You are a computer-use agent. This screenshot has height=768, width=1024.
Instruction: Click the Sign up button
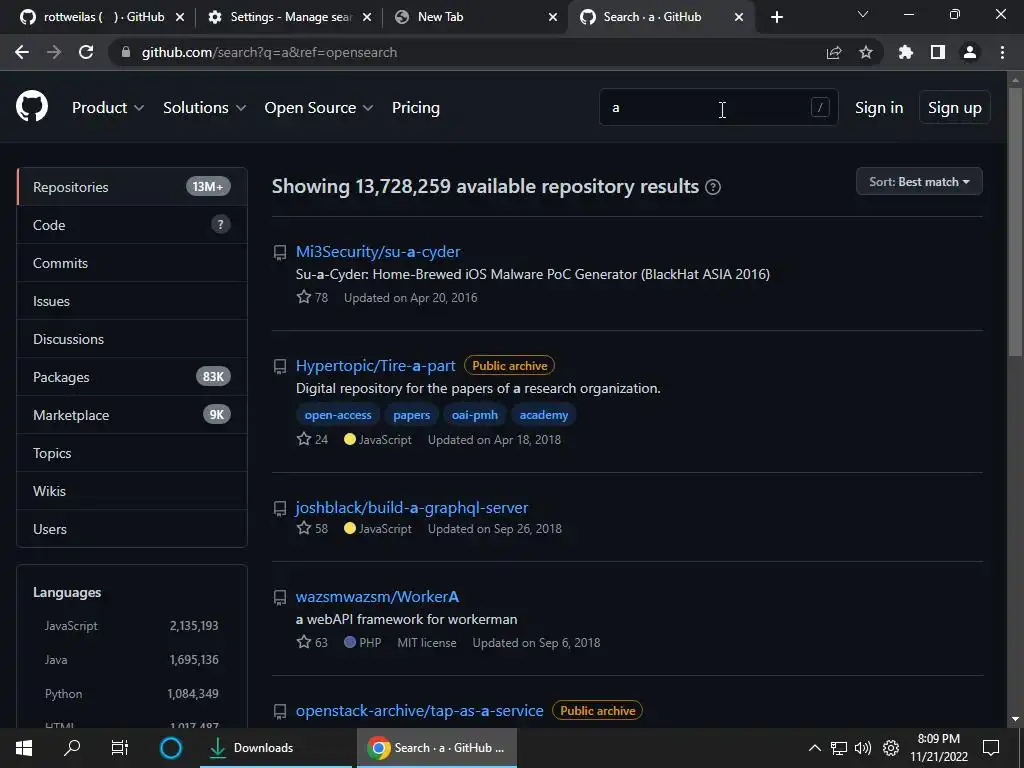pyautogui.click(x=955, y=108)
